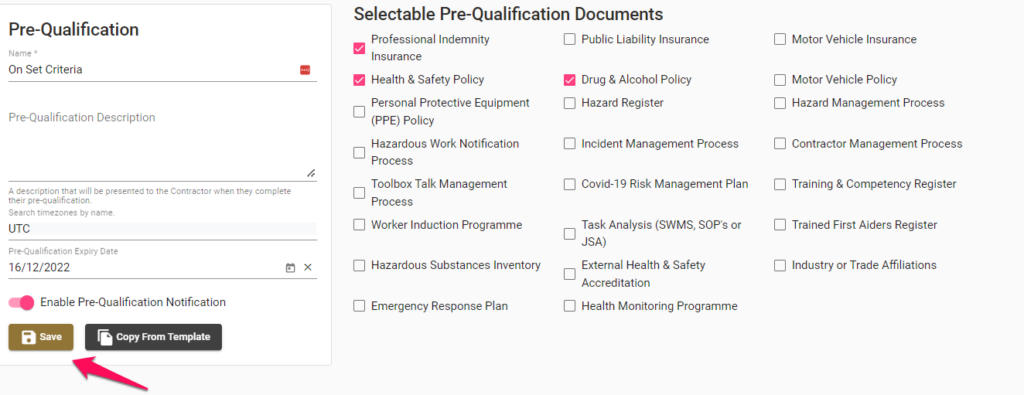
Task: Click the calendar icon beside the expiry date
Action: coord(291,268)
